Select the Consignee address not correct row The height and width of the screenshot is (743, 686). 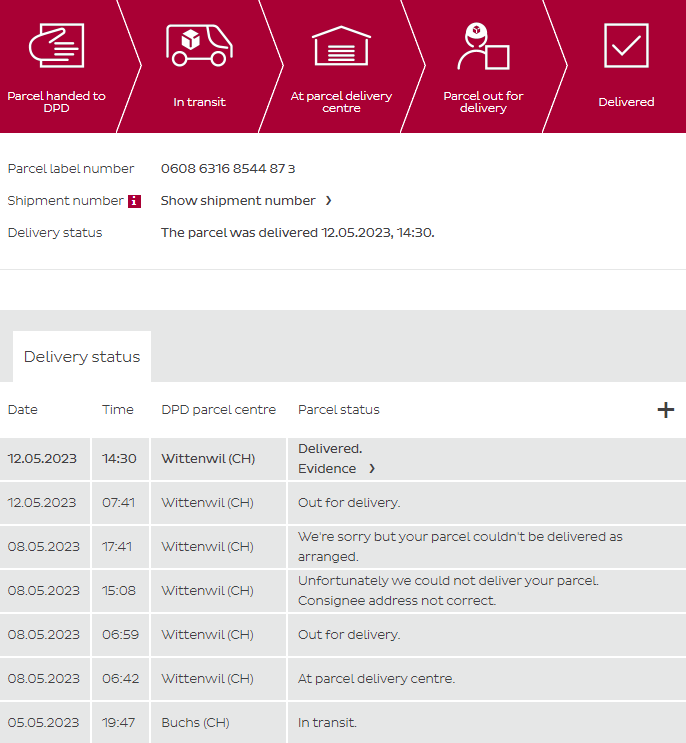(x=462, y=590)
